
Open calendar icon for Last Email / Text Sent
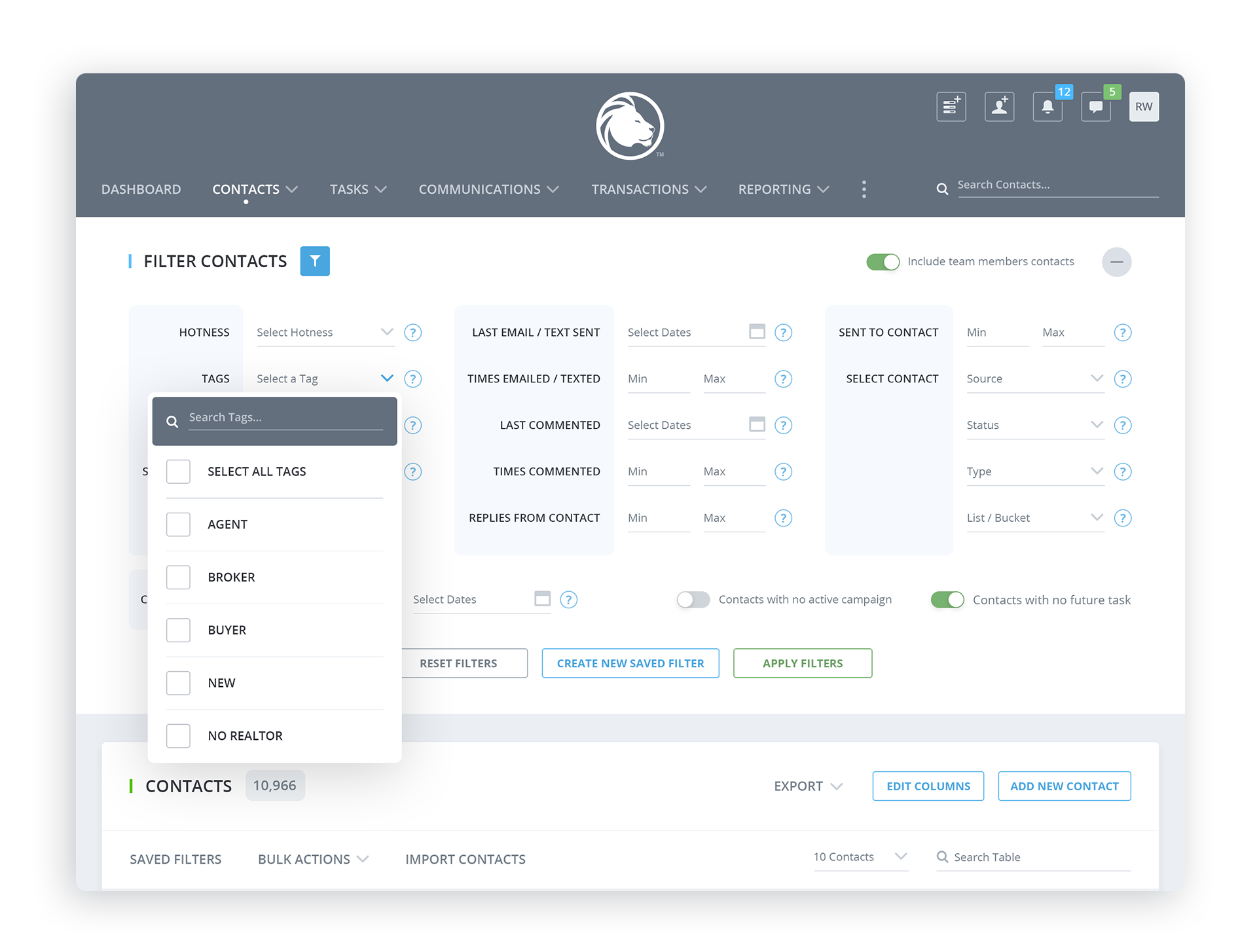point(757,332)
